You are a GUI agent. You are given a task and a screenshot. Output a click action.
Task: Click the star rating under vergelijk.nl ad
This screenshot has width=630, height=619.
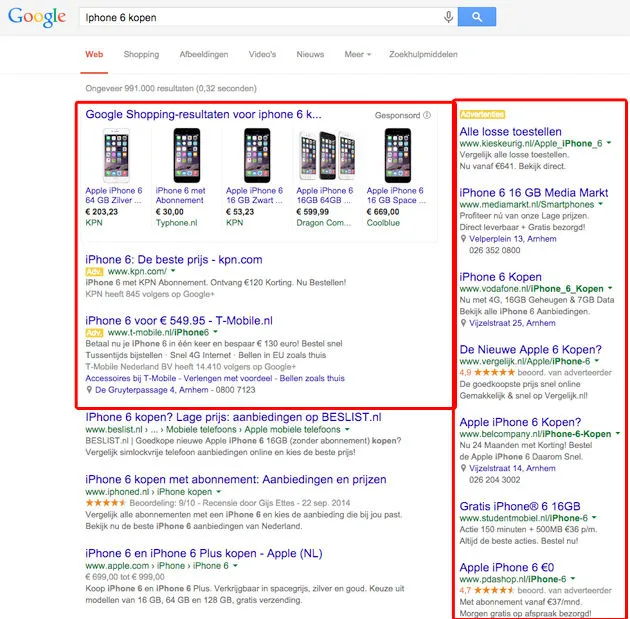494,372
